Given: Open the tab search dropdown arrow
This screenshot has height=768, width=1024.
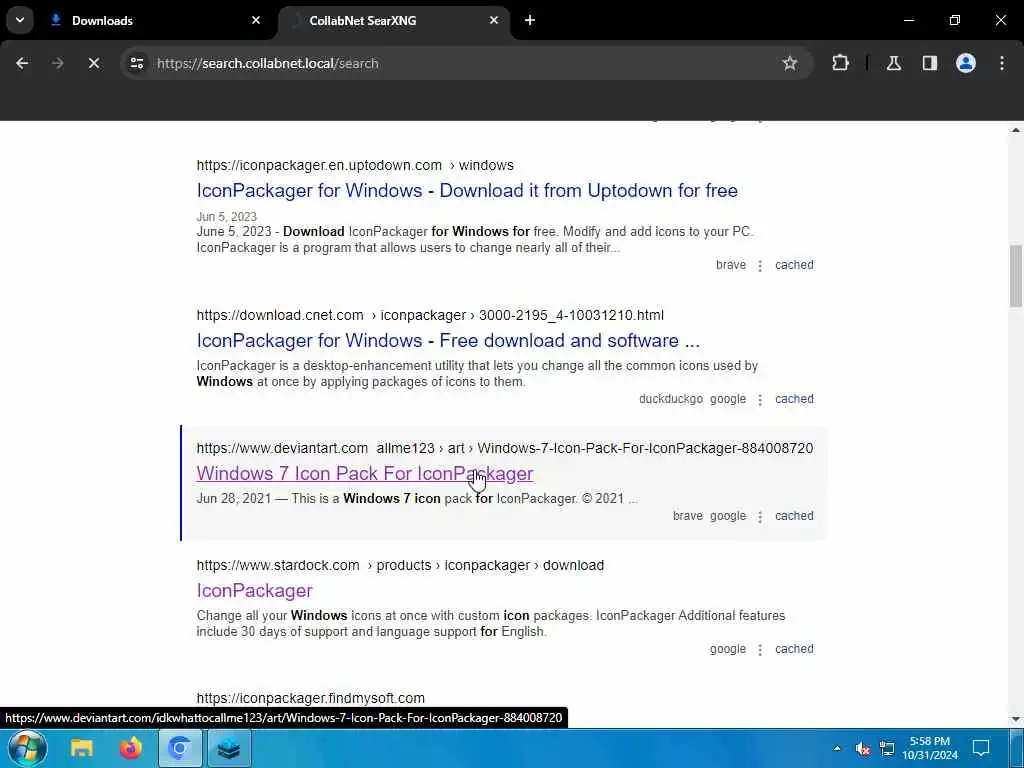Looking at the screenshot, I should coord(20,20).
